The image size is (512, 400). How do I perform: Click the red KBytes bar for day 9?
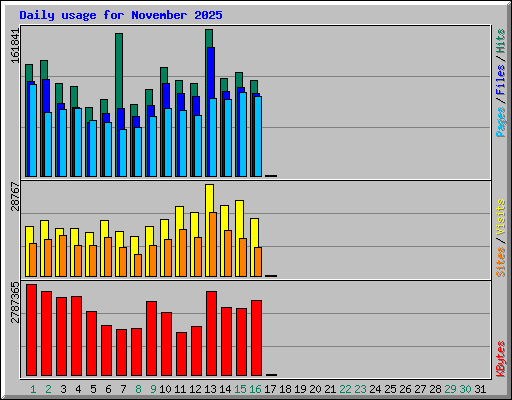[152, 338]
